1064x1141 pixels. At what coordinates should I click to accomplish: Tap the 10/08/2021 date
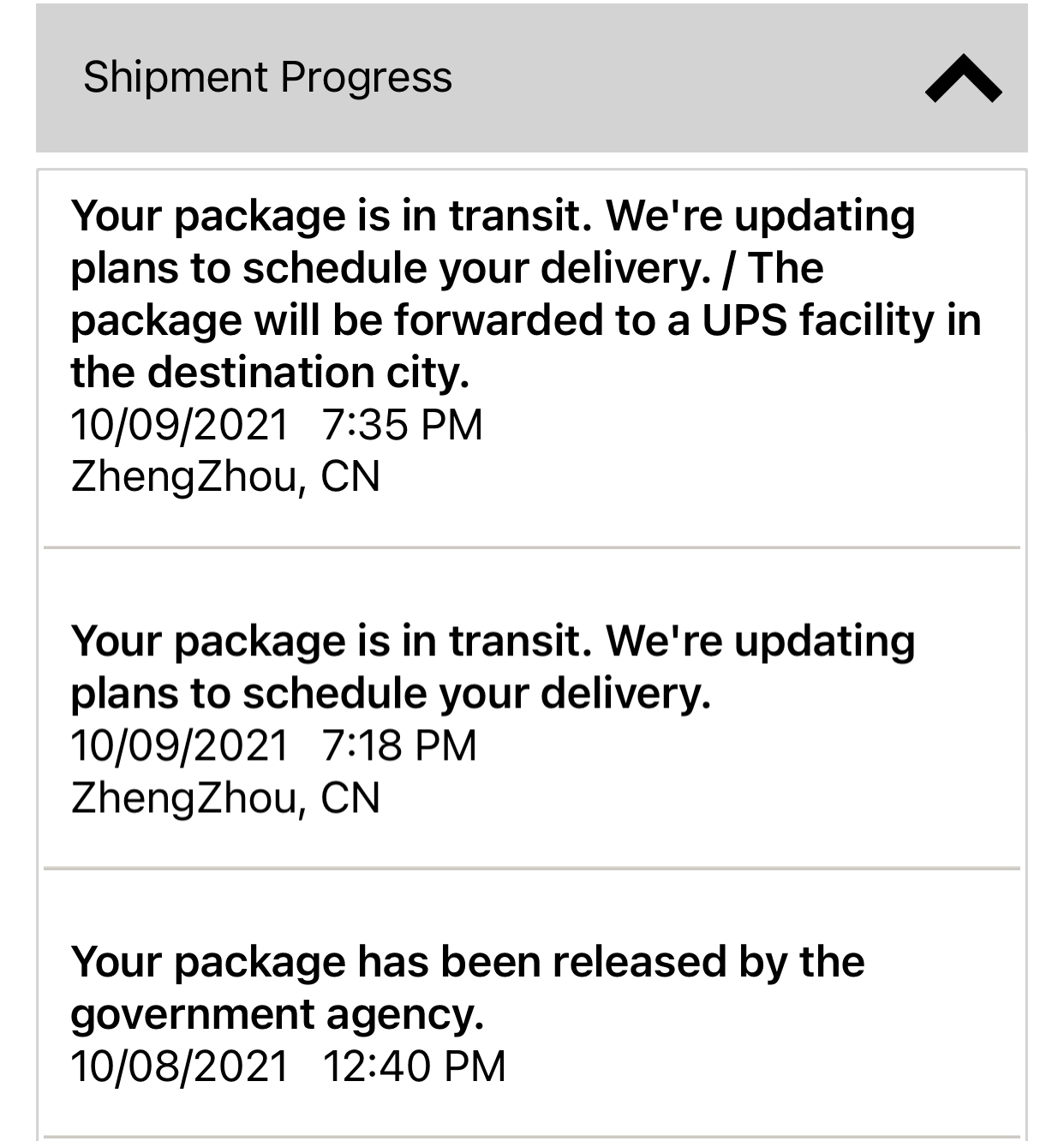tap(180, 1066)
